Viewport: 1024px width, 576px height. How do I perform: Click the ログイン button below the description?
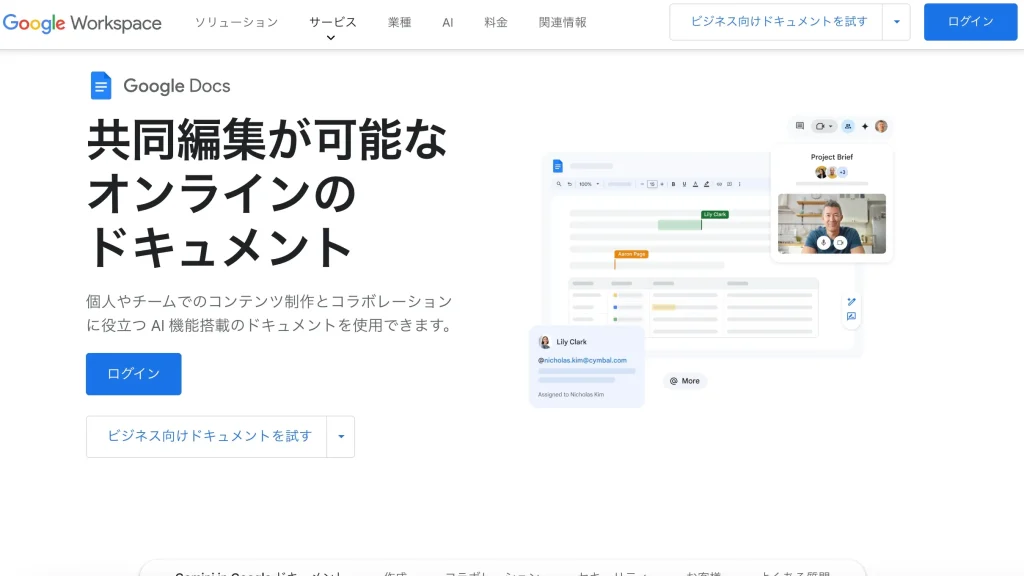point(133,374)
